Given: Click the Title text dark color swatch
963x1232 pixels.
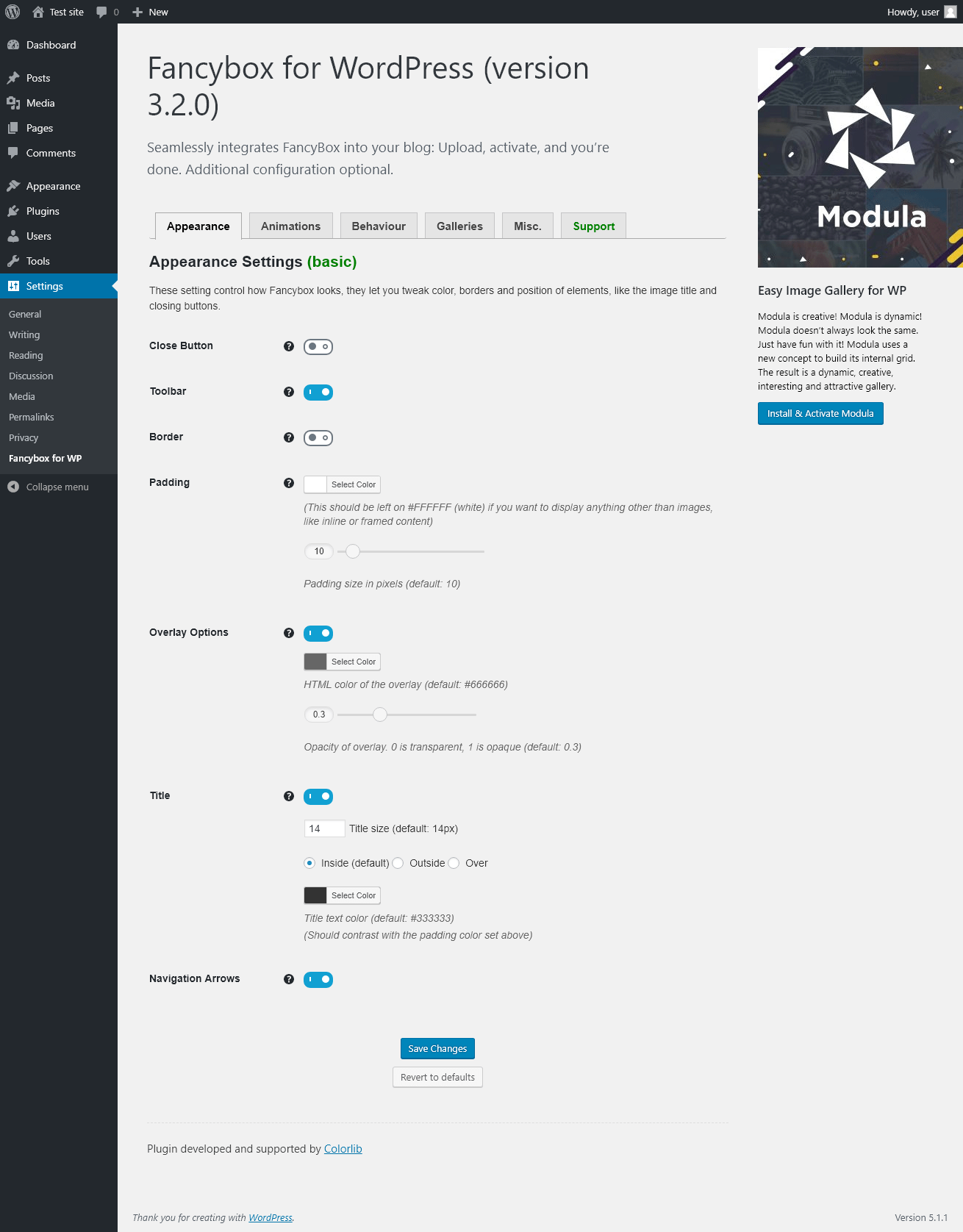Looking at the screenshot, I should coord(315,895).
